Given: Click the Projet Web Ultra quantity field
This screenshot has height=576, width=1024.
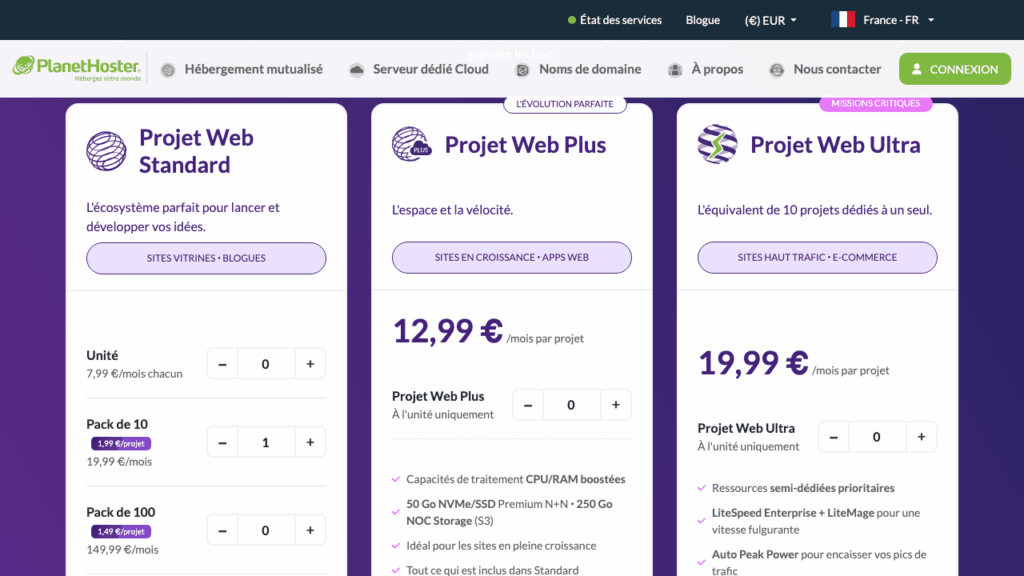Looking at the screenshot, I should (877, 437).
